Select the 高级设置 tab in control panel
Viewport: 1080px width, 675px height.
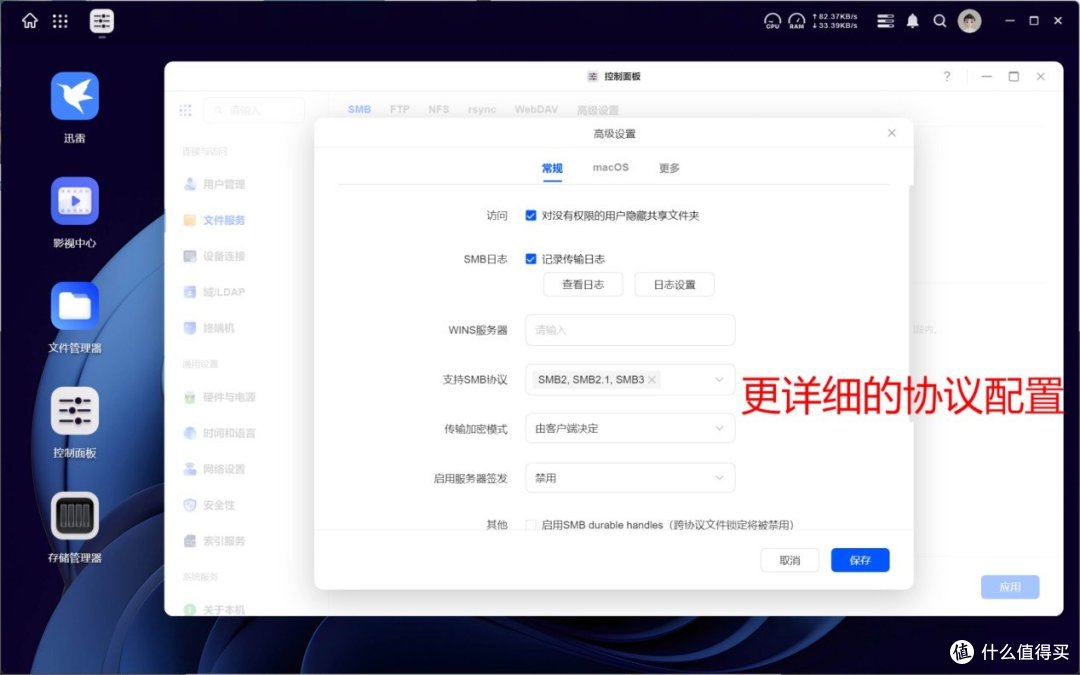coord(598,110)
